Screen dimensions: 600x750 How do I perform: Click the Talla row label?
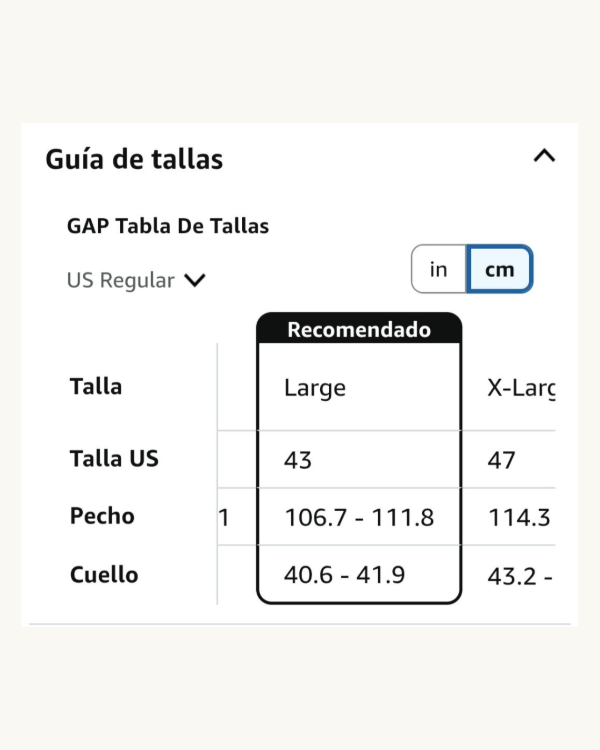pos(96,387)
